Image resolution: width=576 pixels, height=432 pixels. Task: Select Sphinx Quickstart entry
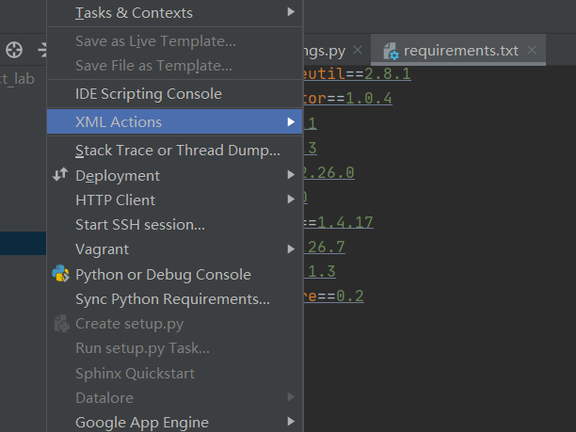[174, 373]
